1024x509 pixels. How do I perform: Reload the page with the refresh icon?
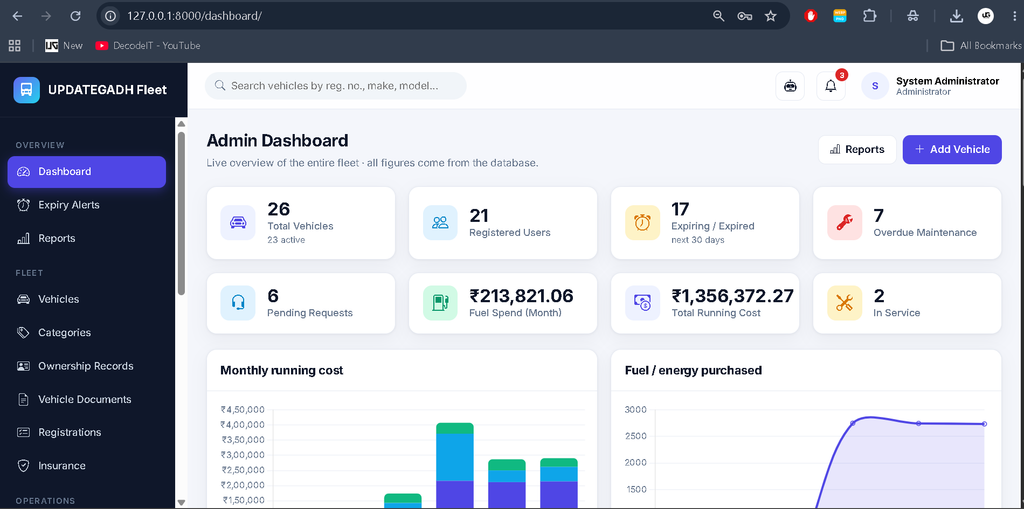coord(75,16)
